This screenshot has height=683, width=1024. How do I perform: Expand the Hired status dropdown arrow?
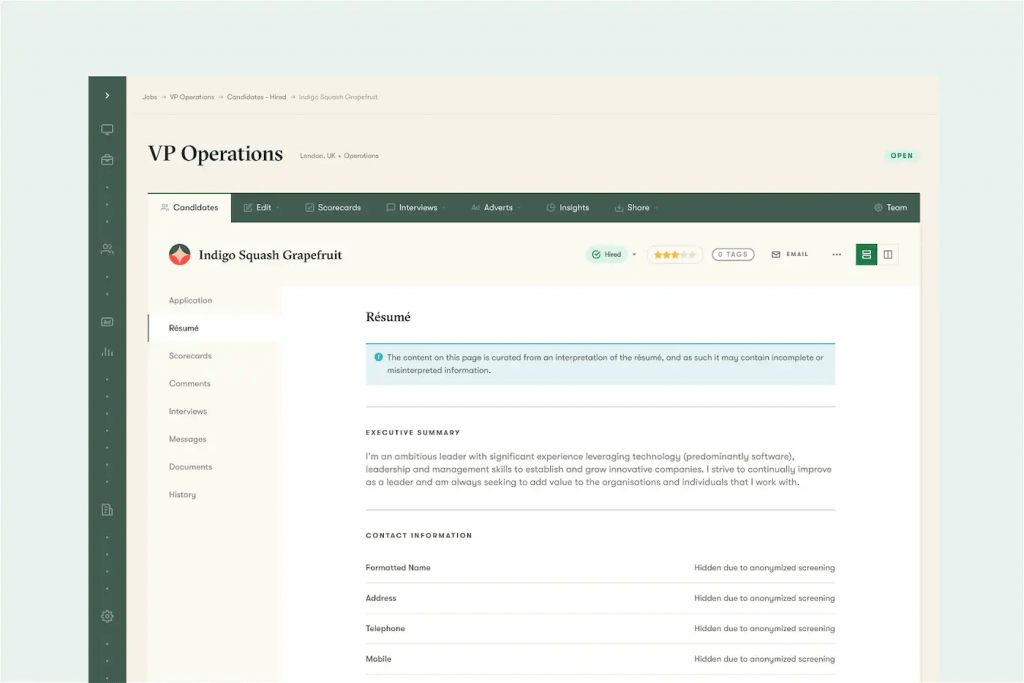pos(633,254)
